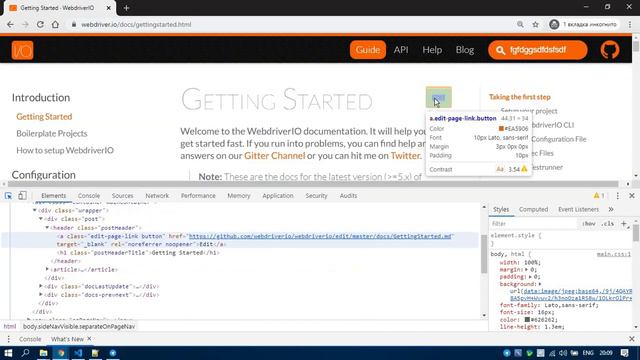Add a new style rule with plus icon
Image resolution: width=640 pixels, height=360 pixels.
624,224
